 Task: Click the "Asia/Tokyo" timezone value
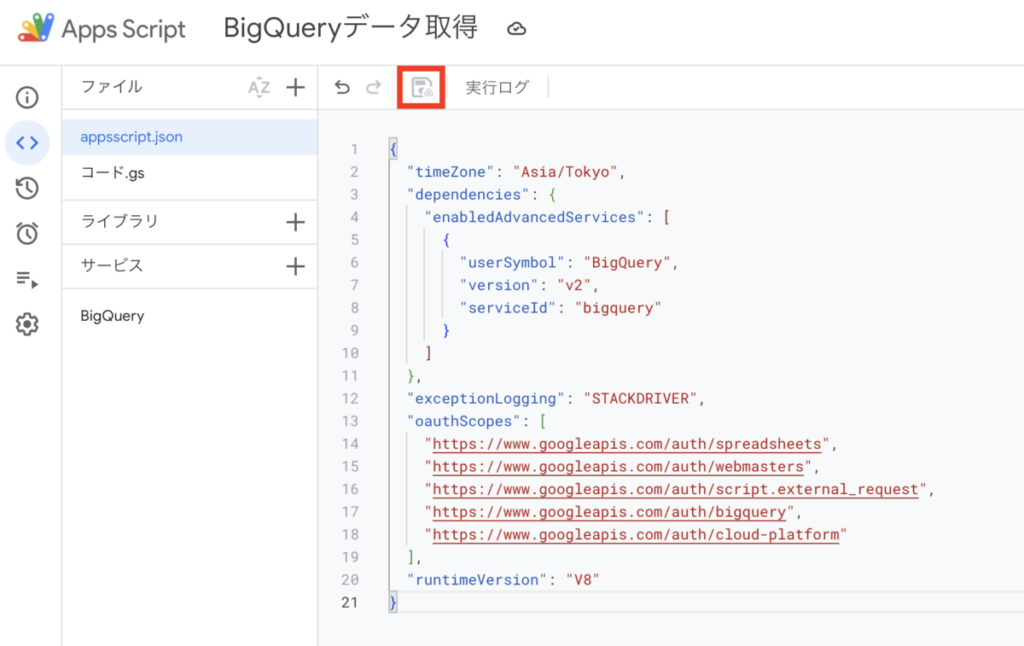point(565,172)
